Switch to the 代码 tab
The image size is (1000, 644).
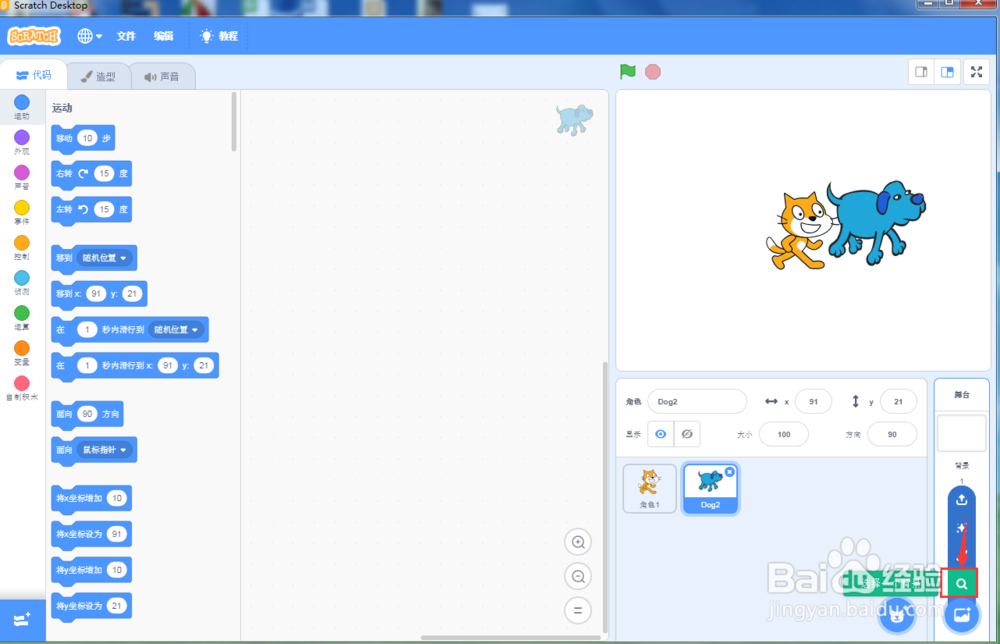[34, 75]
